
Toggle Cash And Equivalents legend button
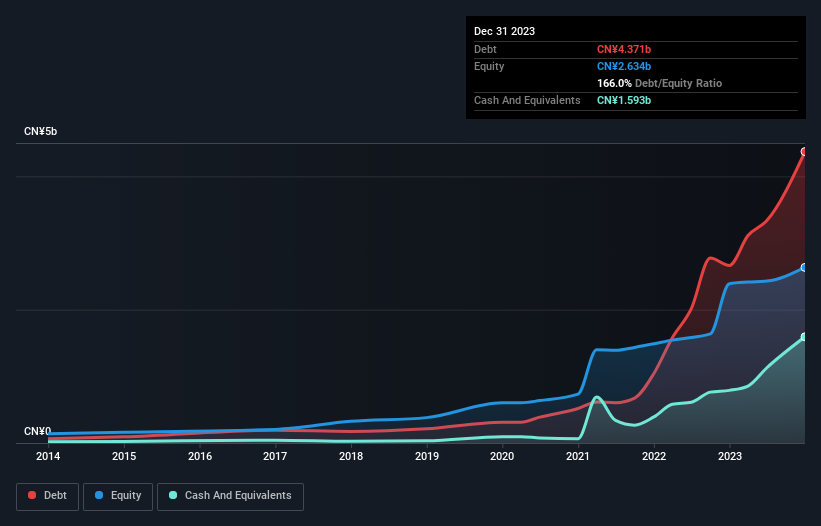230,496
